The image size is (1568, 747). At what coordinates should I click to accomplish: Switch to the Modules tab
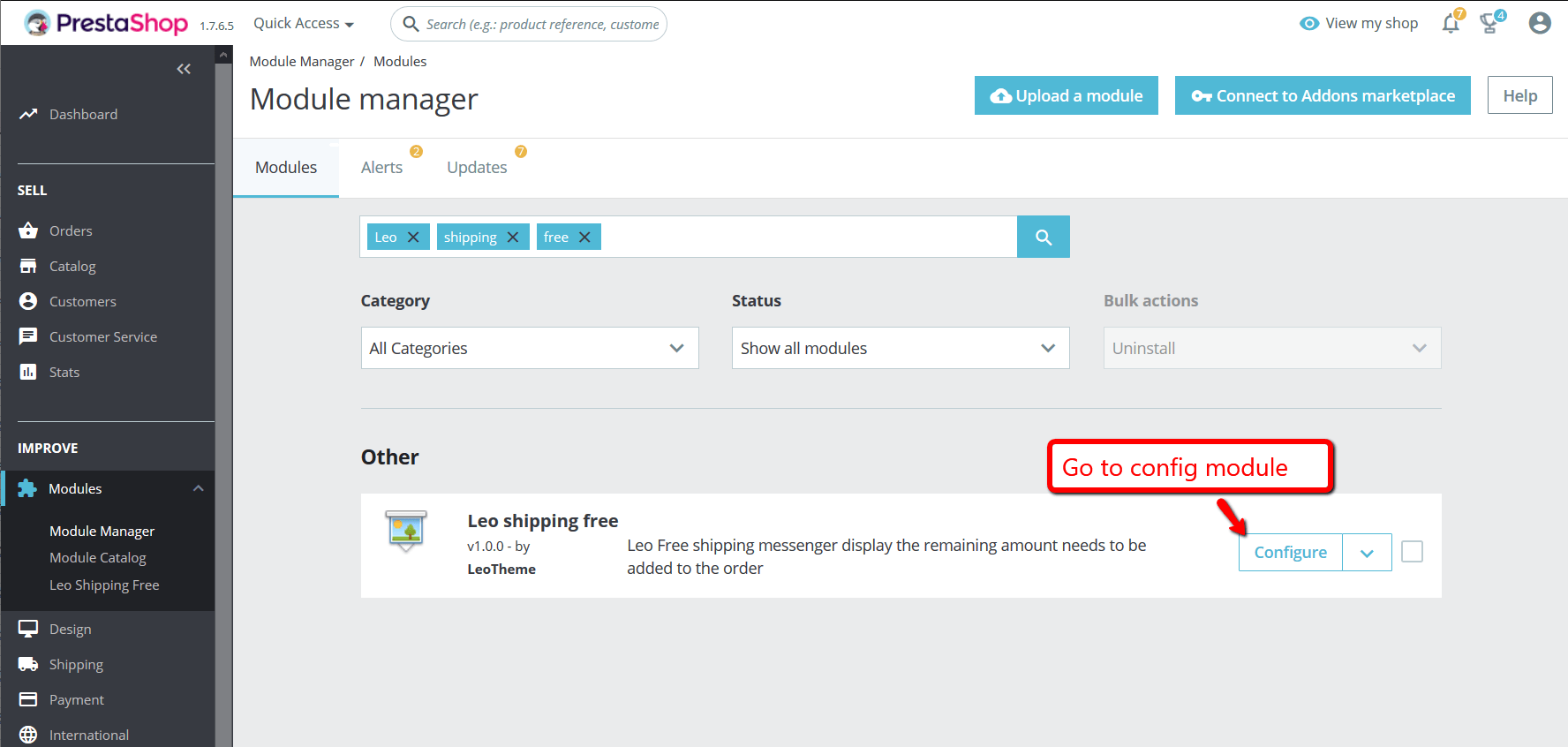pos(286,168)
